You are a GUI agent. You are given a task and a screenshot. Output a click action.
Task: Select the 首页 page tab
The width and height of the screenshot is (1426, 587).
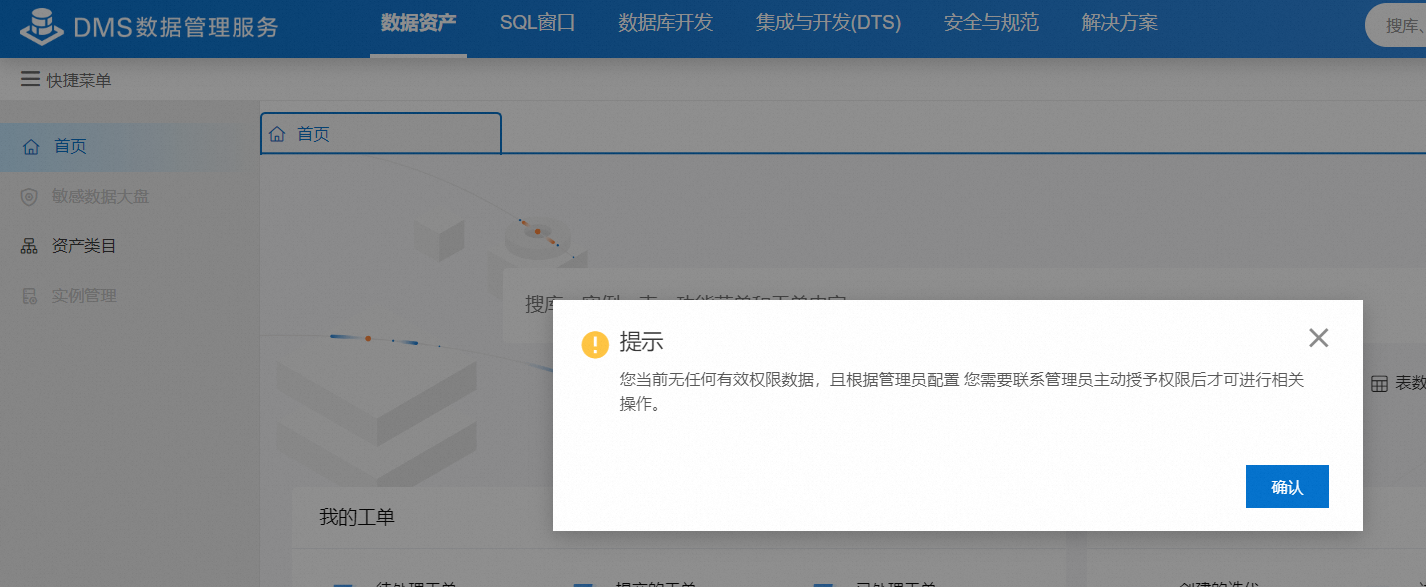[x=381, y=134]
